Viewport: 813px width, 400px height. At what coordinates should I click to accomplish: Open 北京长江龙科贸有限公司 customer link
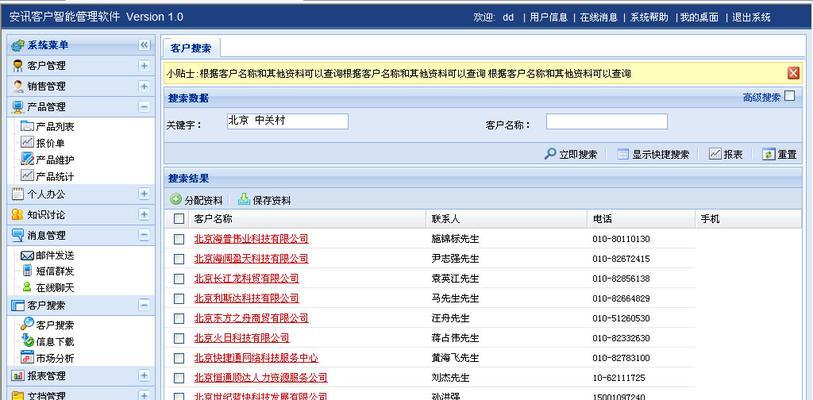246,279
